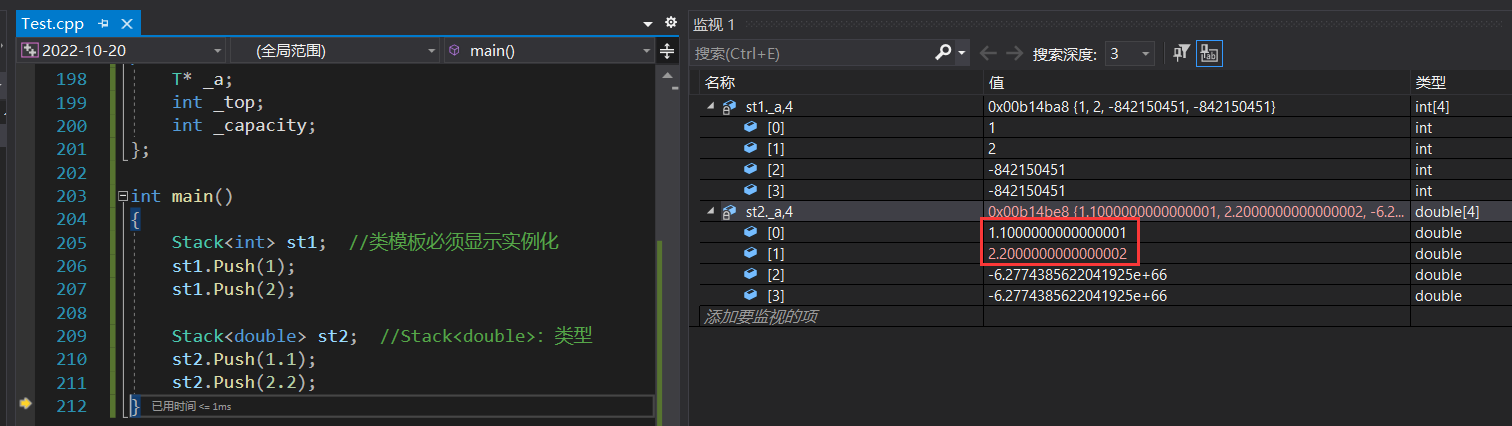Viewport: 1512px width, 426px height.
Task: Click the editor scroll up arrow
Action: [x=666, y=76]
